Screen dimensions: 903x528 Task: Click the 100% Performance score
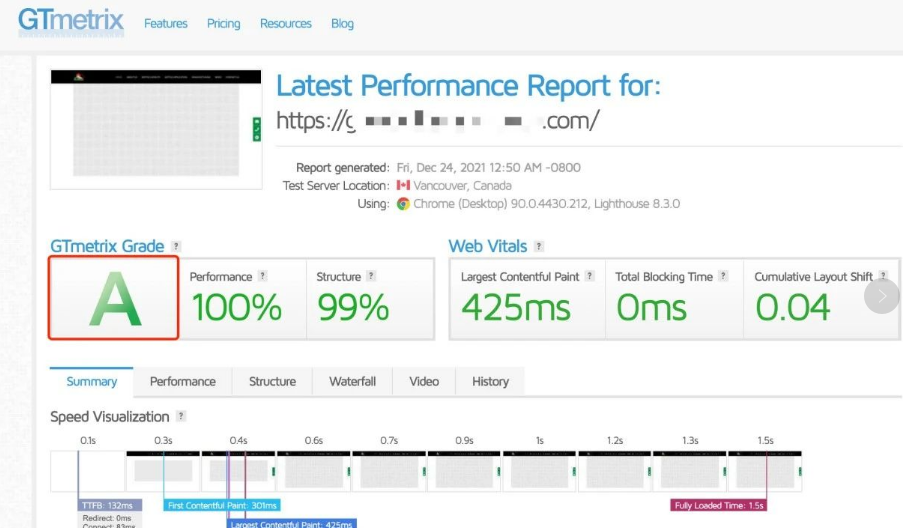237,307
